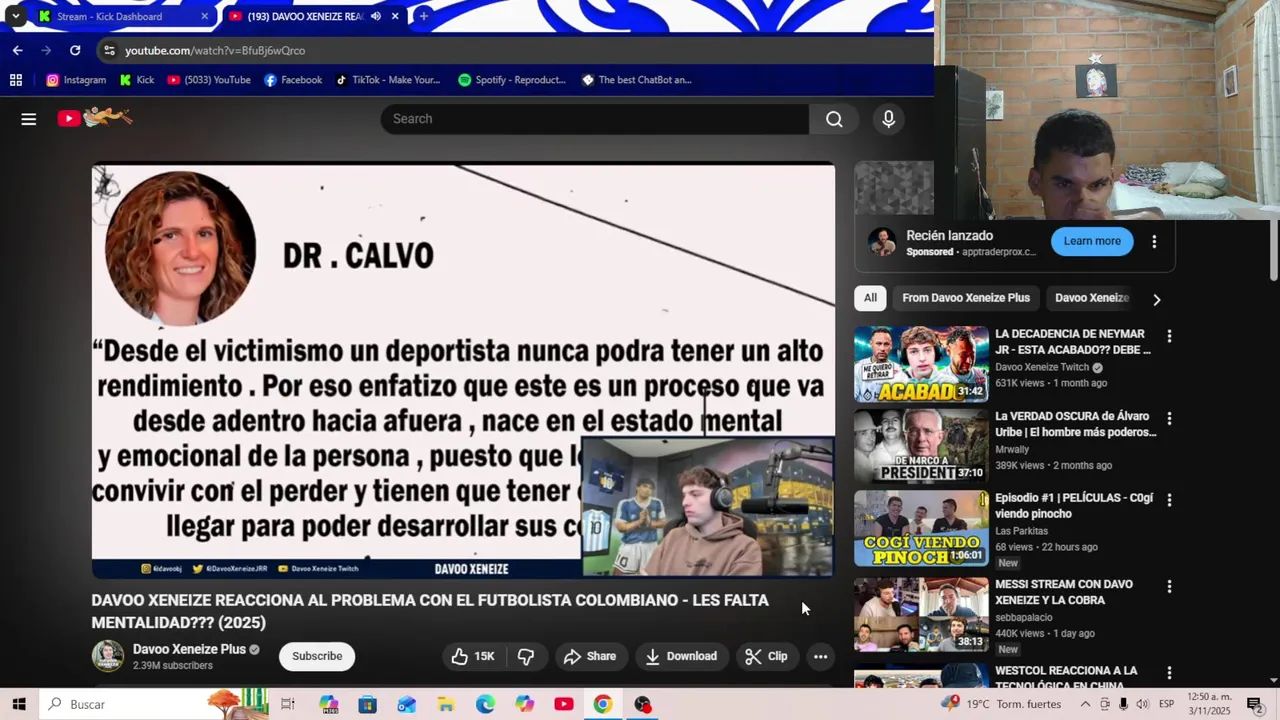Subscribe to Davoo Xeneize Plus
The image size is (1280, 720).
click(x=317, y=656)
